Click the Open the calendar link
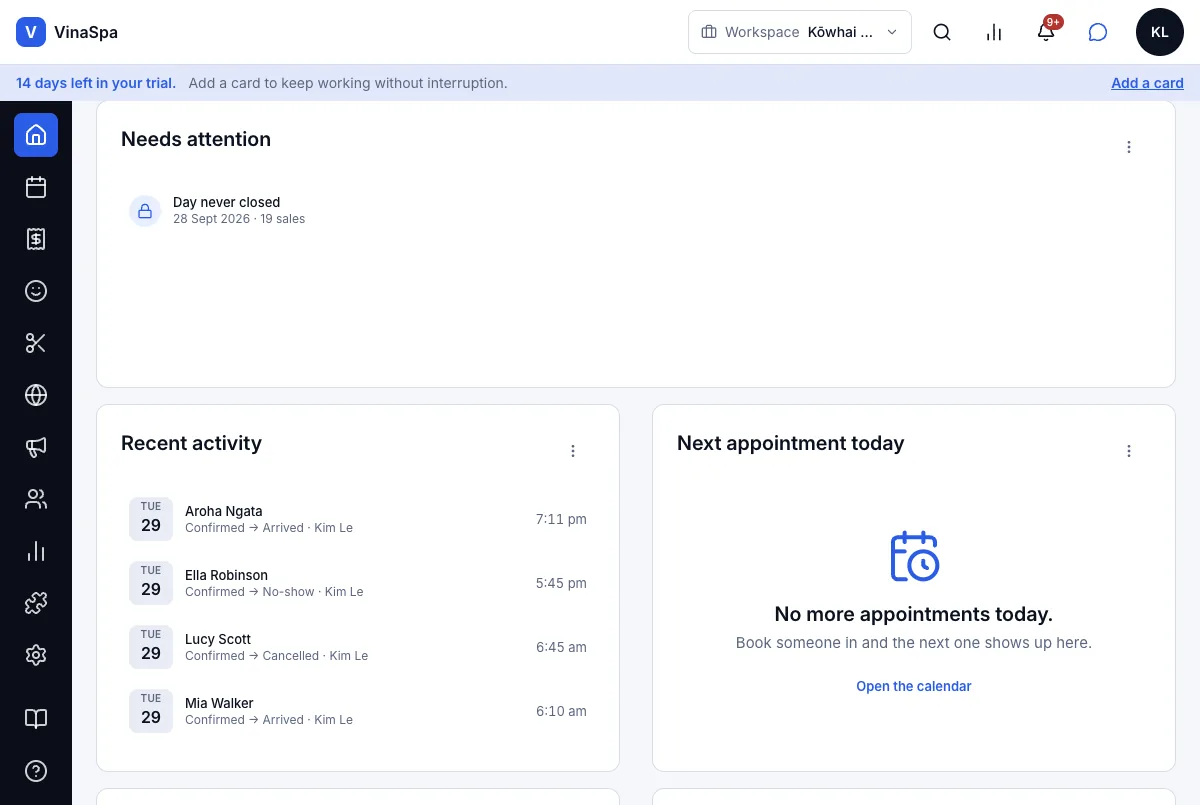This screenshot has height=805, width=1200. pos(914,686)
